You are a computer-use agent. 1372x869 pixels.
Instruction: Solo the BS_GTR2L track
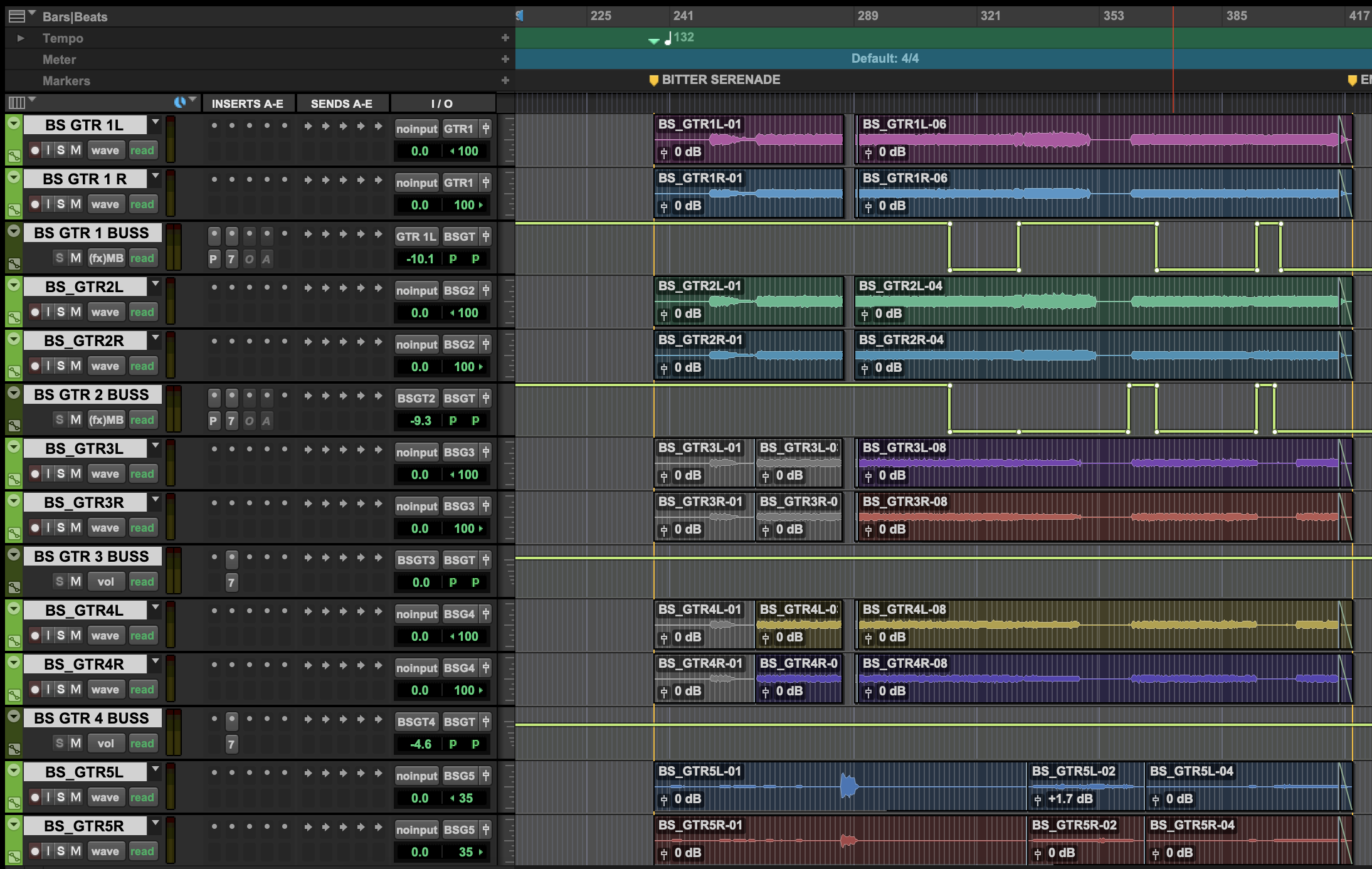[61, 312]
